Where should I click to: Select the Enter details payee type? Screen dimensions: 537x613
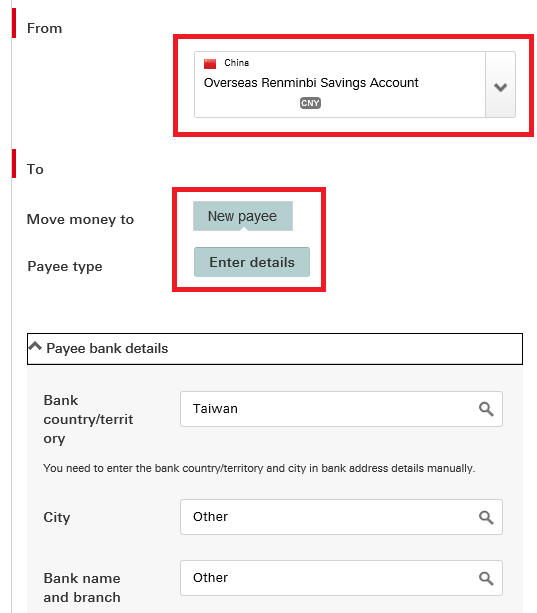252,262
